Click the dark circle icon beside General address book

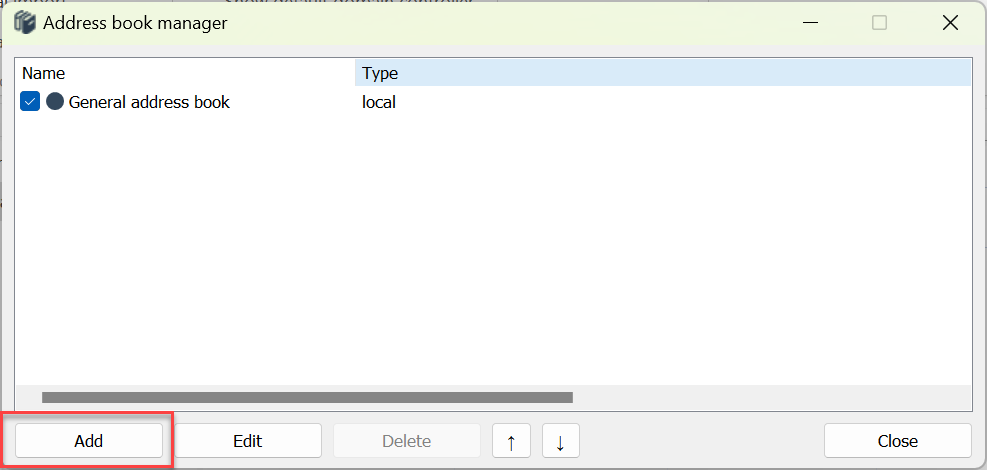point(55,101)
